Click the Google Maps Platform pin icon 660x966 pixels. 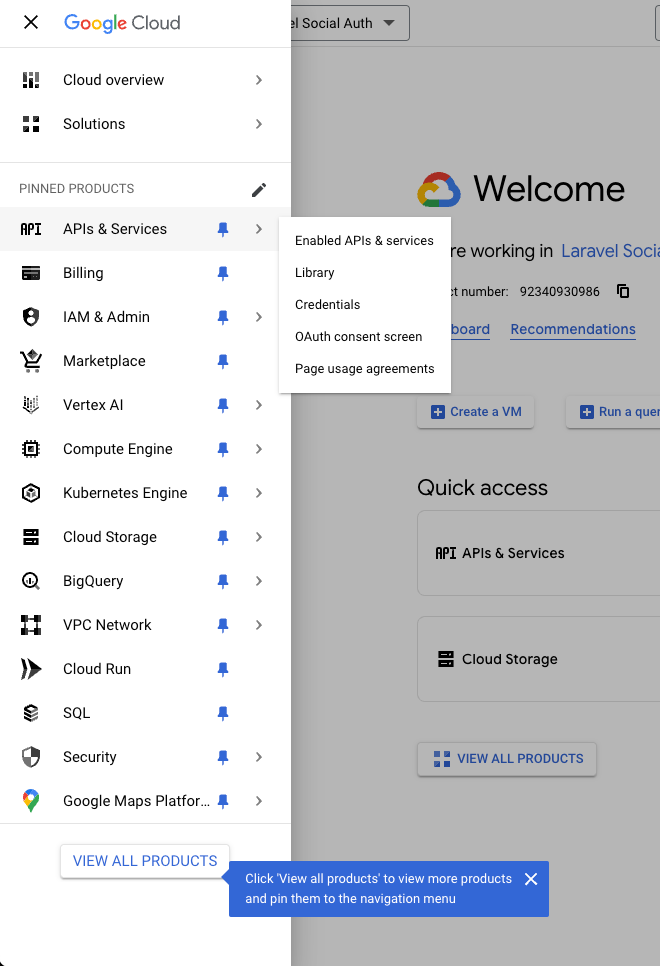coord(31,801)
